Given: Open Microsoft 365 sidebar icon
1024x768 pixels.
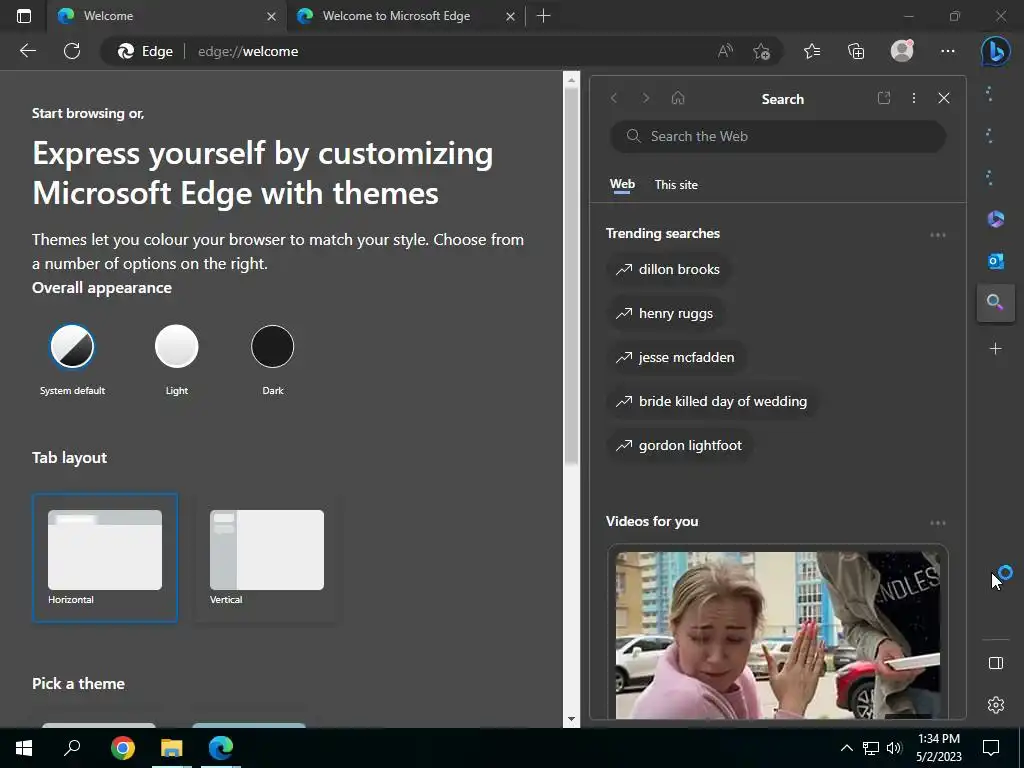Looking at the screenshot, I should click(x=995, y=219).
